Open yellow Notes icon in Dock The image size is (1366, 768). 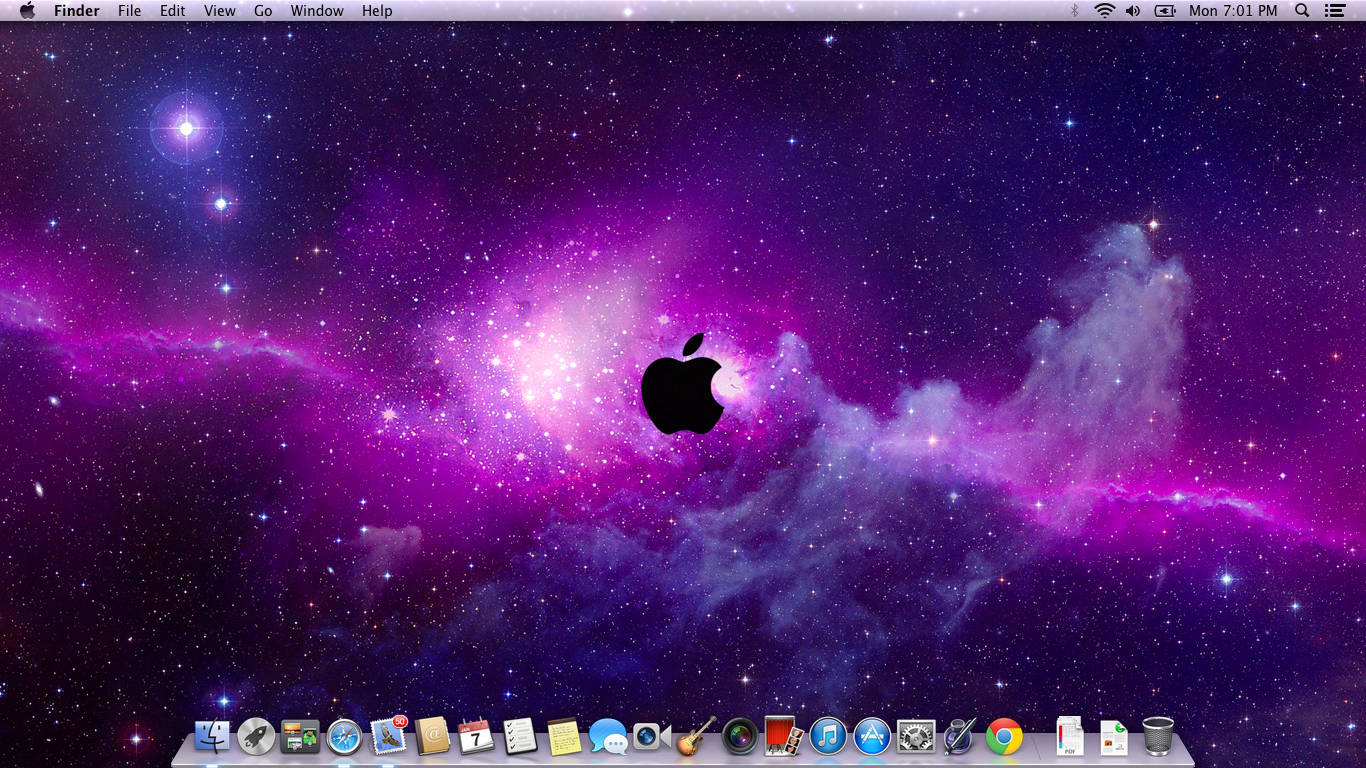(x=564, y=737)
